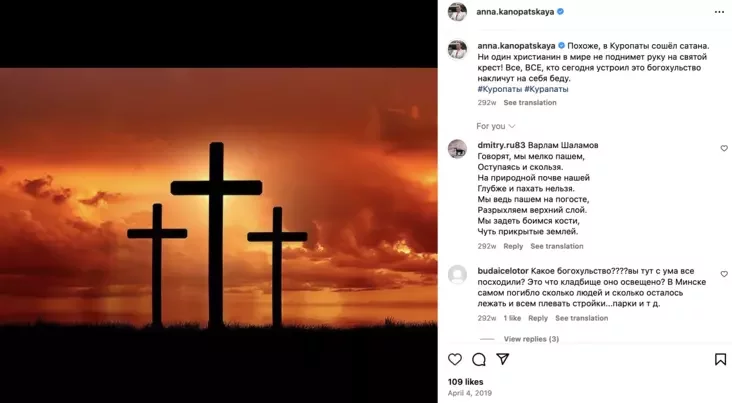
Task: Open the comment bubble icon
Action: pyautogui.click(x=479, y=359)
